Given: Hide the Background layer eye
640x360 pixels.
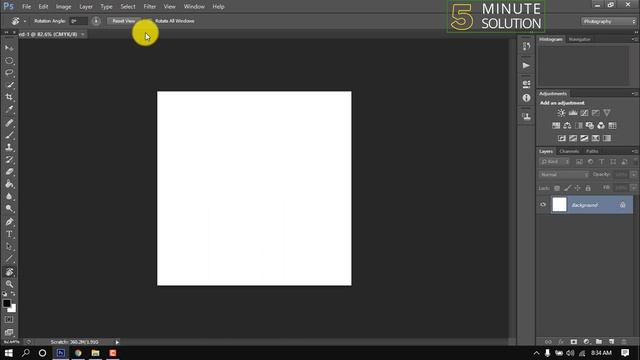Looking at the screenshot, I should click(x=543, y=205).
